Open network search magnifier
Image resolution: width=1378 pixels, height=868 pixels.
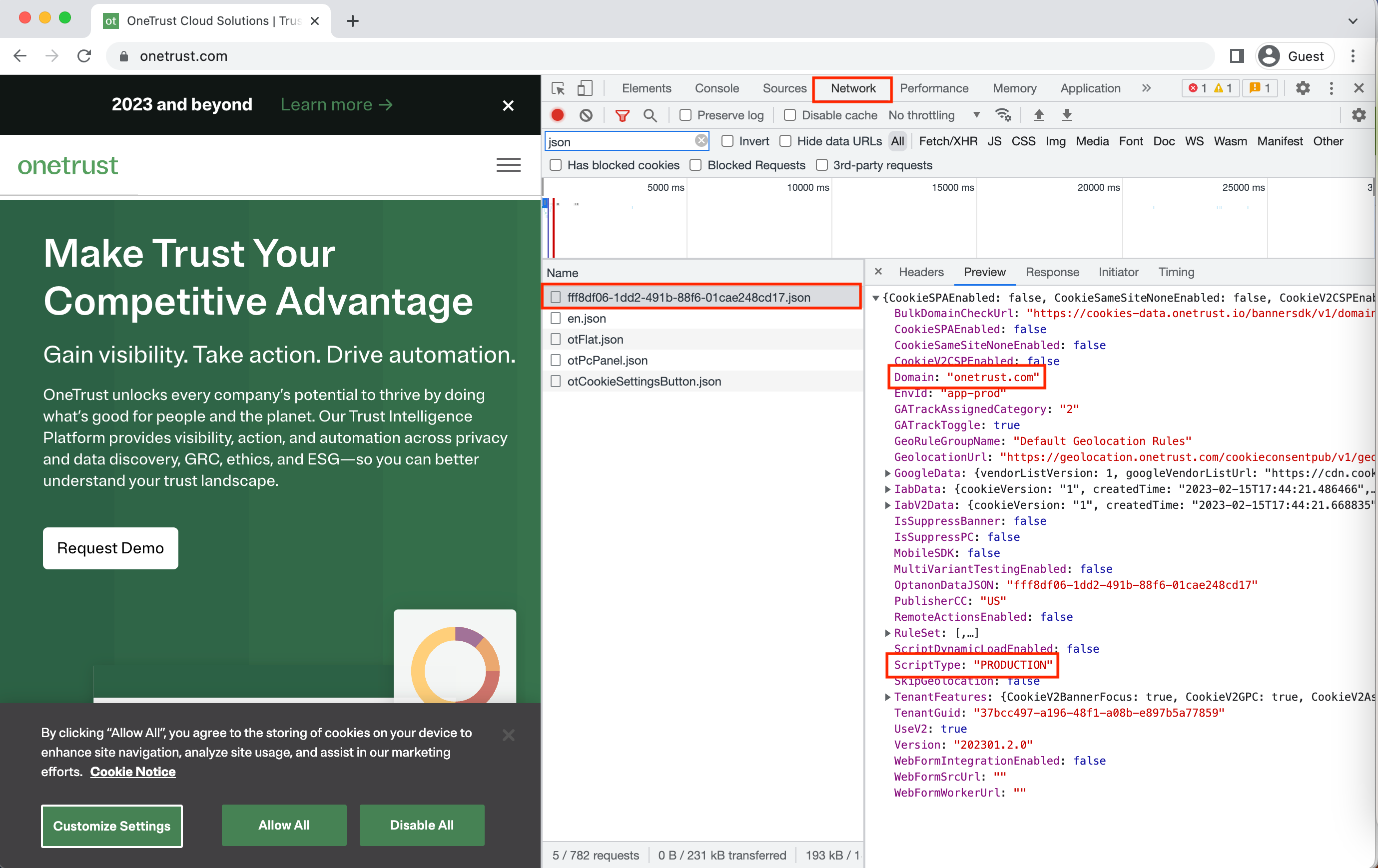(650, 115)
